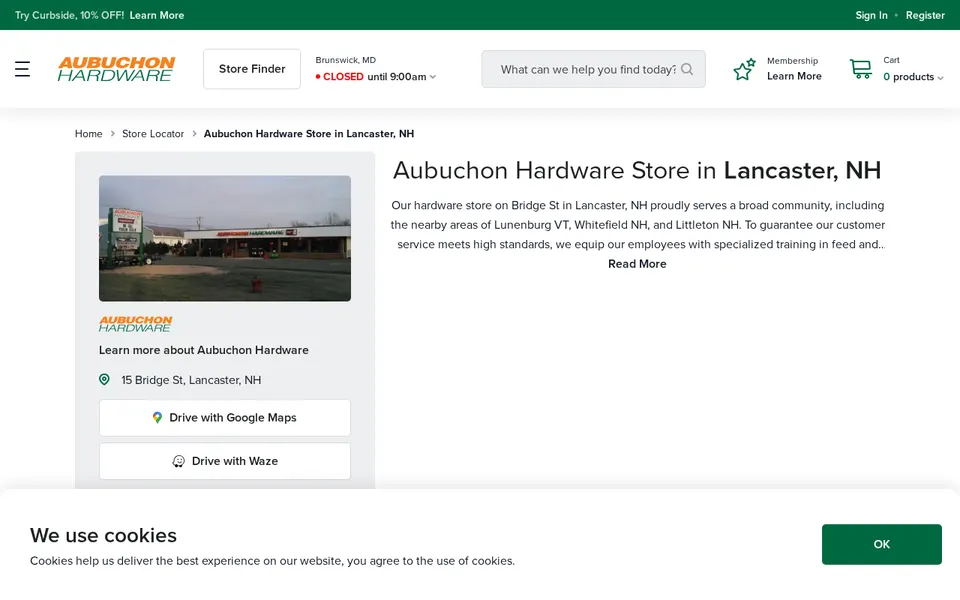Screen dimensions: 960x600
Task: Open the hamburger menu icon
Action: [22, 69]
